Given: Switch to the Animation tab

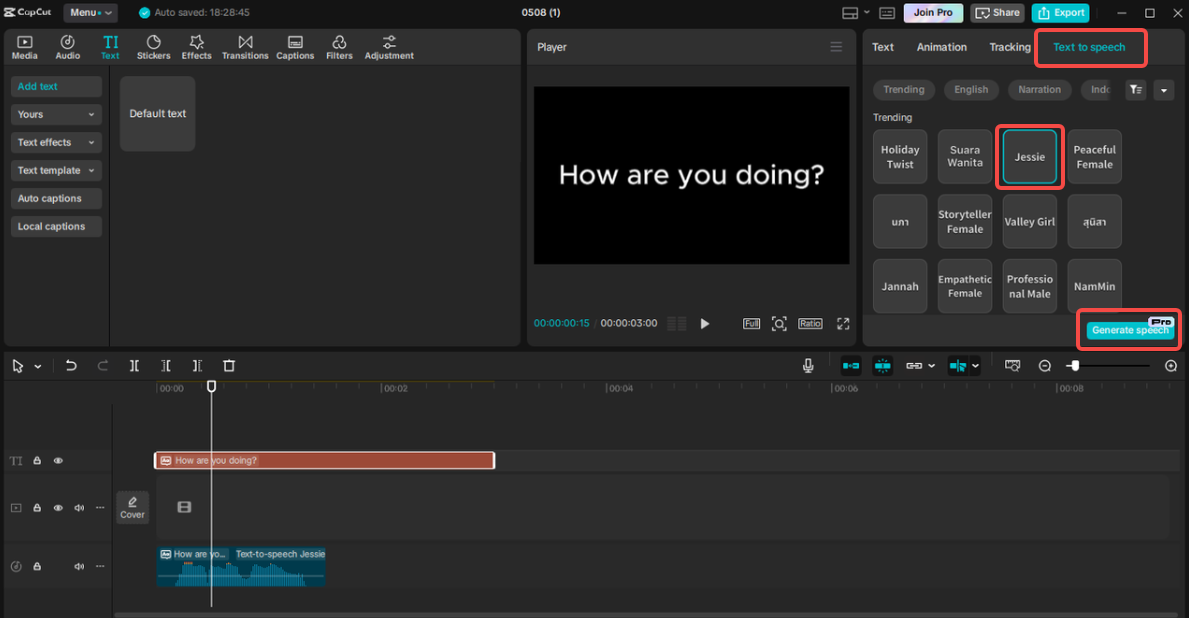Looking at the screenshot, I should pyautogui.click(x=941, y=47).
